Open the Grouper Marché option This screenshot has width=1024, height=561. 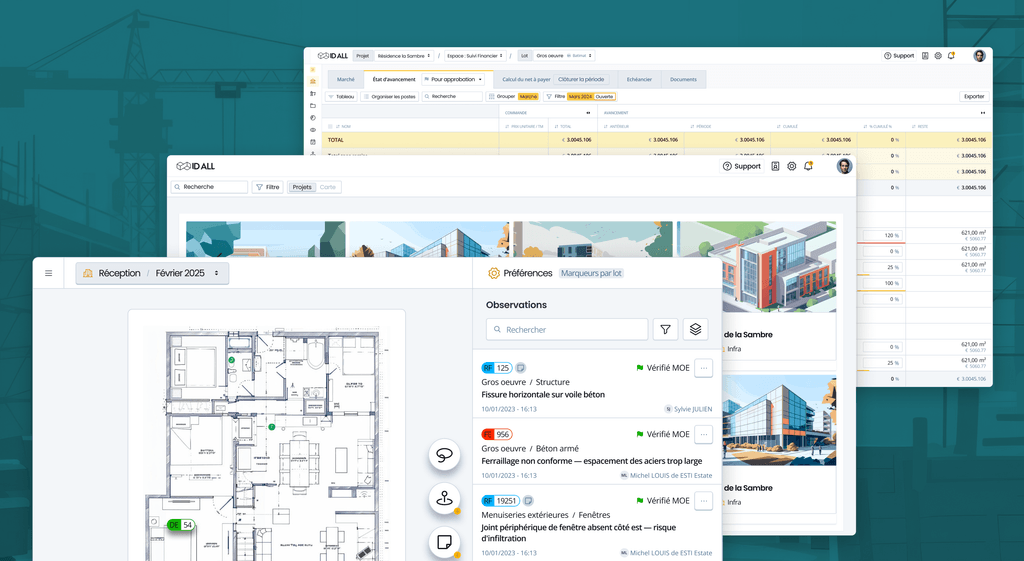pyautogui.click(x=513, y=97)
